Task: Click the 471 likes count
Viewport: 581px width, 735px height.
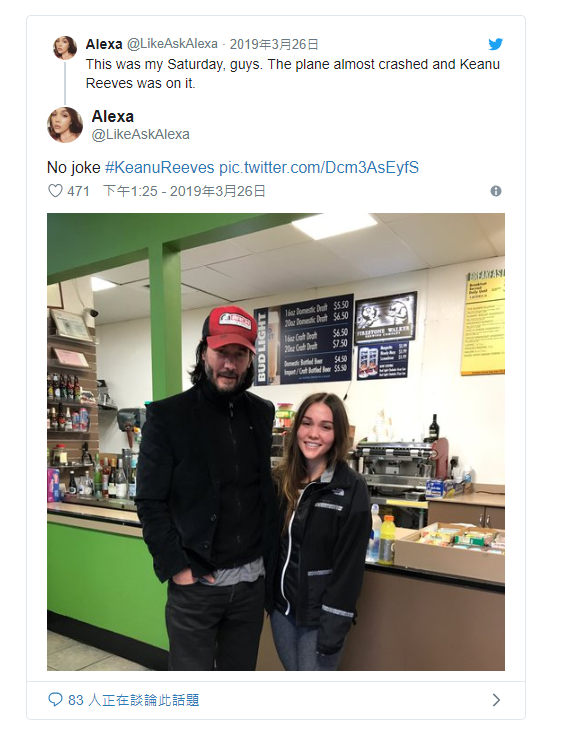Action: (78, 191)
